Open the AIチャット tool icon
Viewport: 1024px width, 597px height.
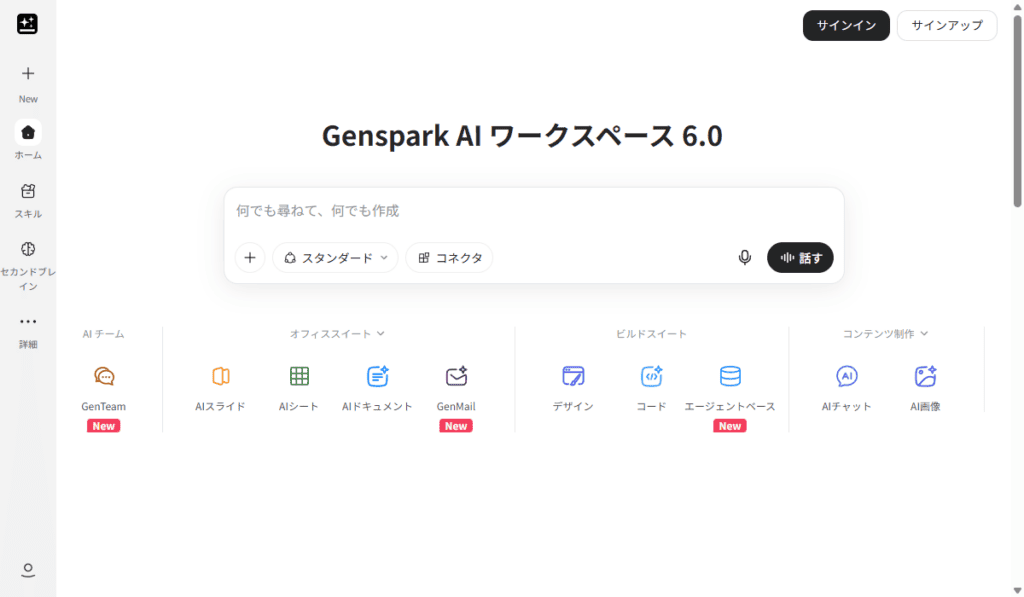(x=846, y=376)
